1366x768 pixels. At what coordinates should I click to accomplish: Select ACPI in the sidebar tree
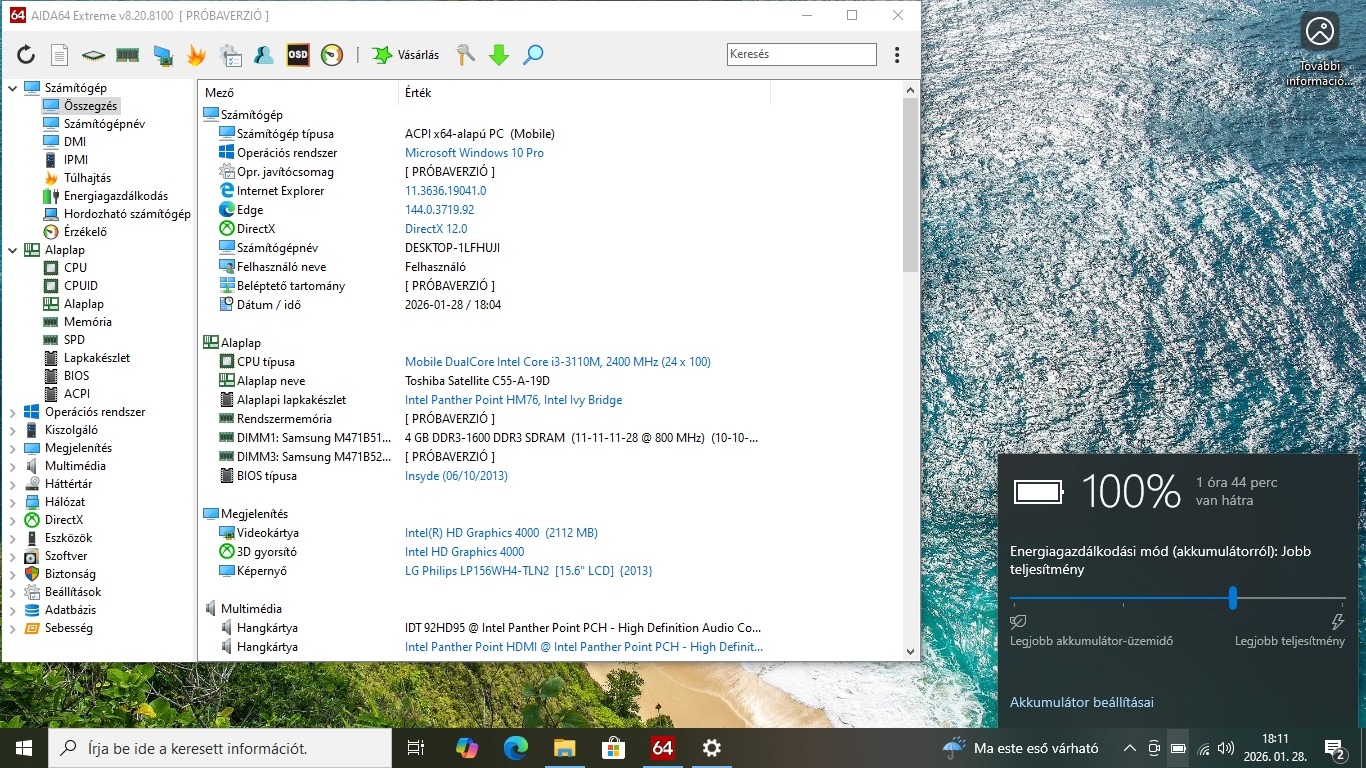(77, 394)
